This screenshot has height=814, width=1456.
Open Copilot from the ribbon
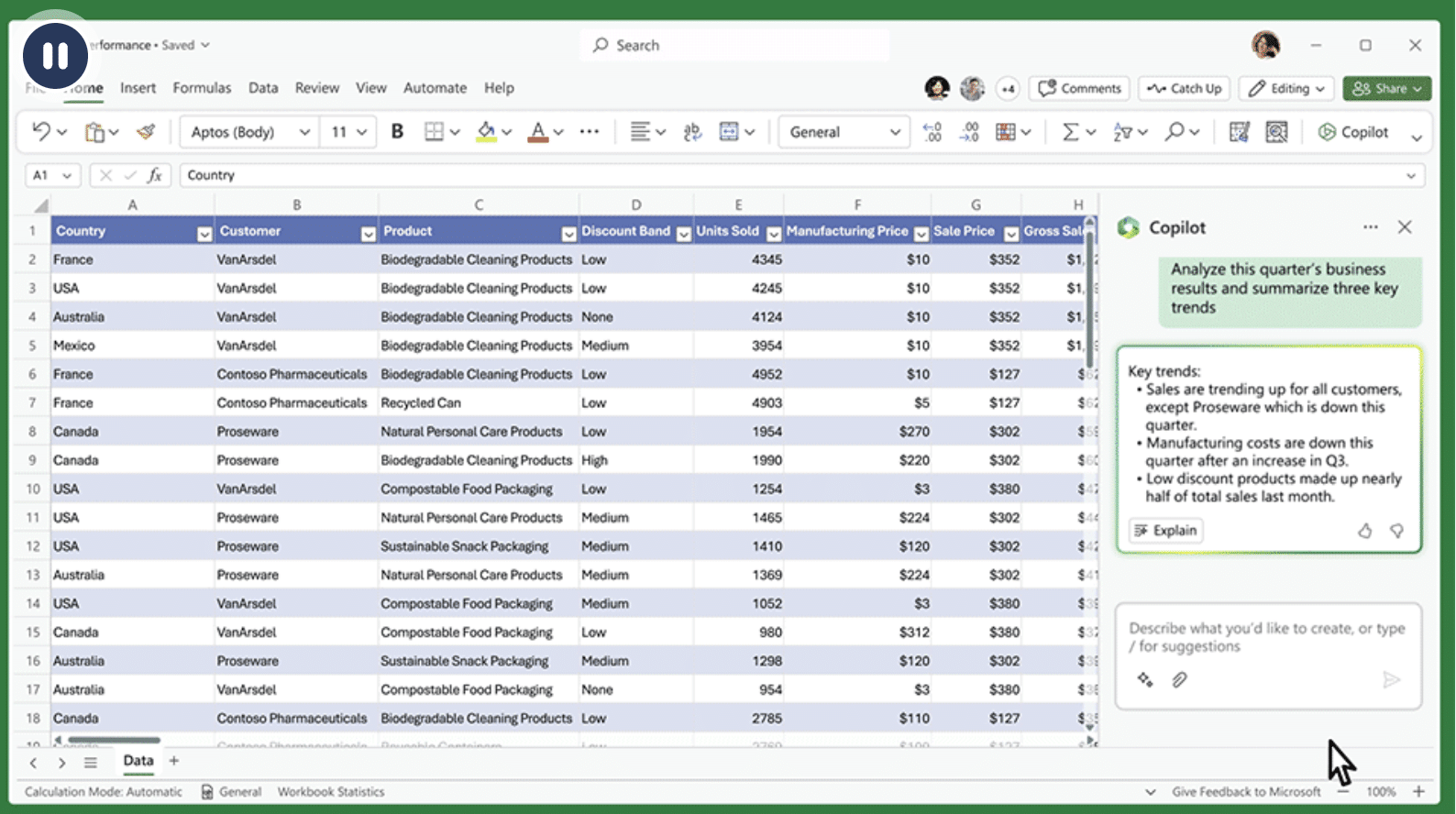pos(1353,132)
